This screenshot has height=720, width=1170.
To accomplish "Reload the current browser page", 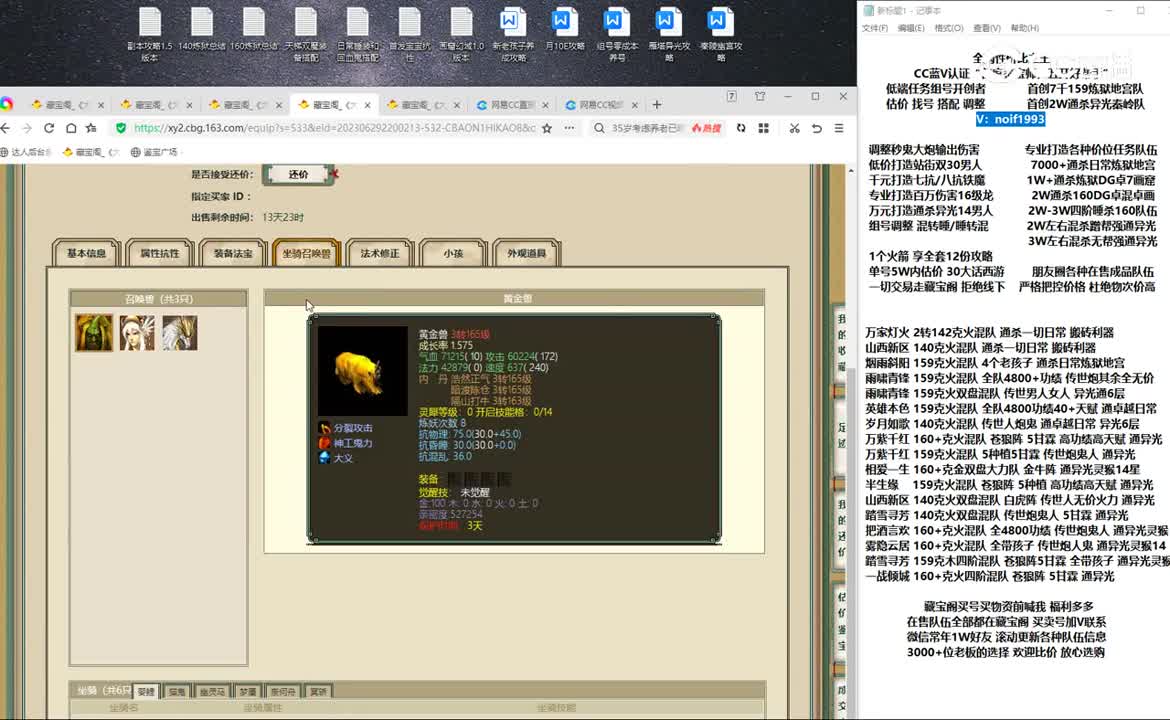I will point(49,128).
